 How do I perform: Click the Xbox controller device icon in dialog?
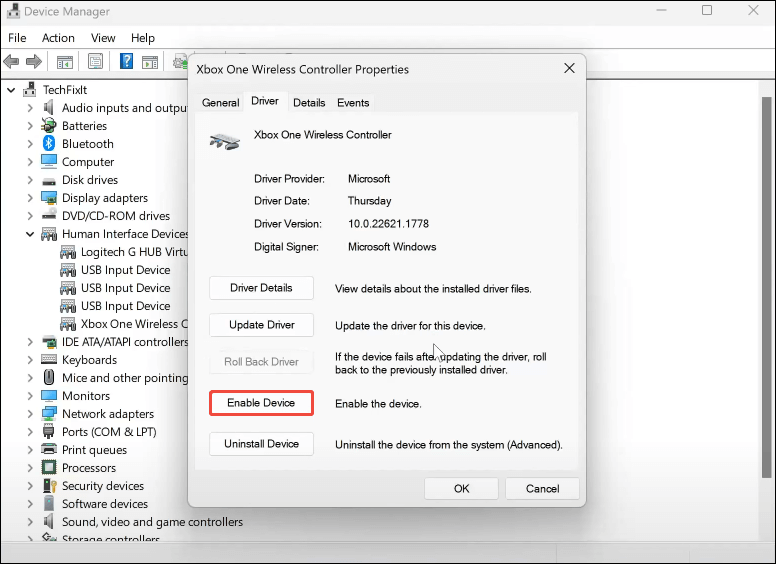(x=225, y=141)
